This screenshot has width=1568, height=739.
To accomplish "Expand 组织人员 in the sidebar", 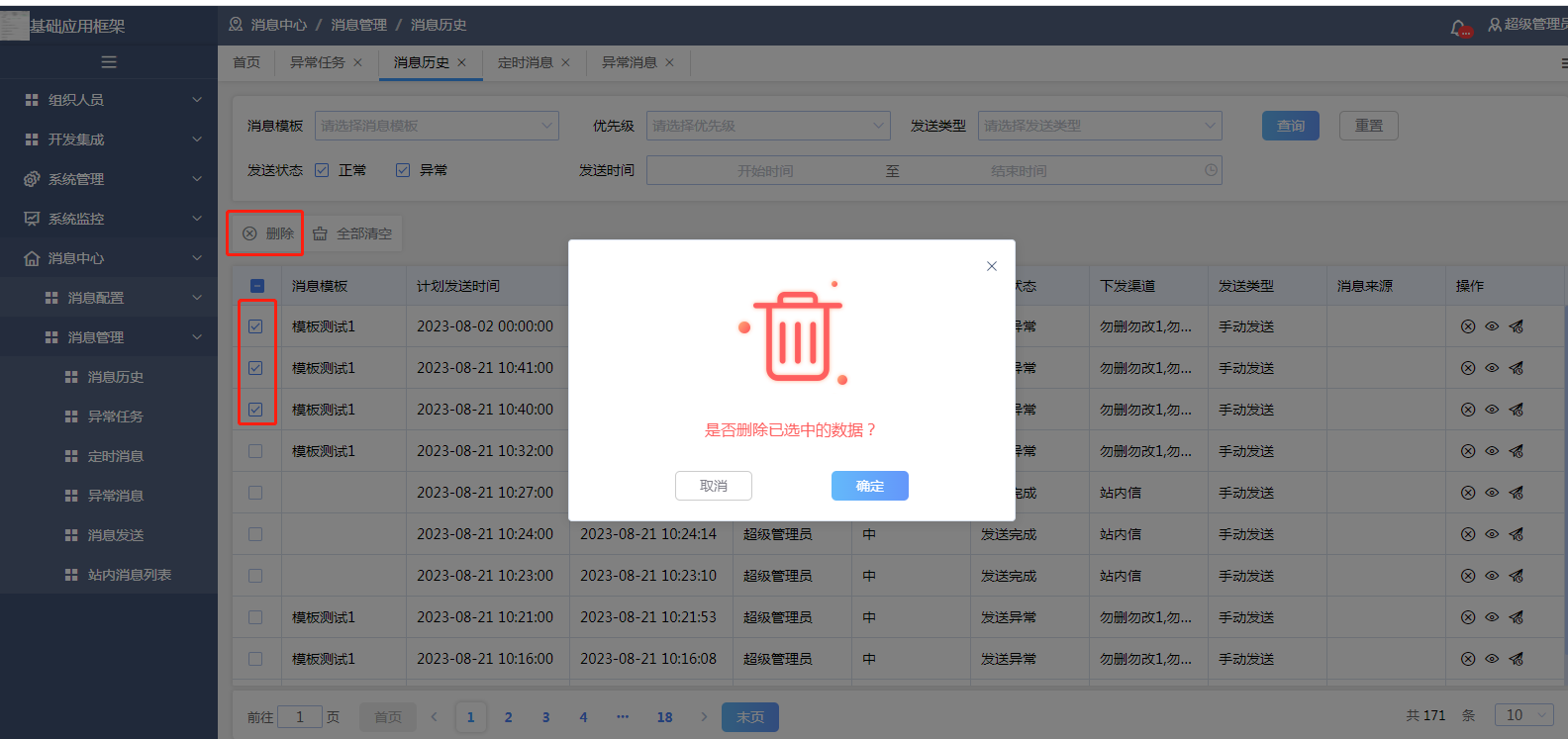I will [109, 100].
